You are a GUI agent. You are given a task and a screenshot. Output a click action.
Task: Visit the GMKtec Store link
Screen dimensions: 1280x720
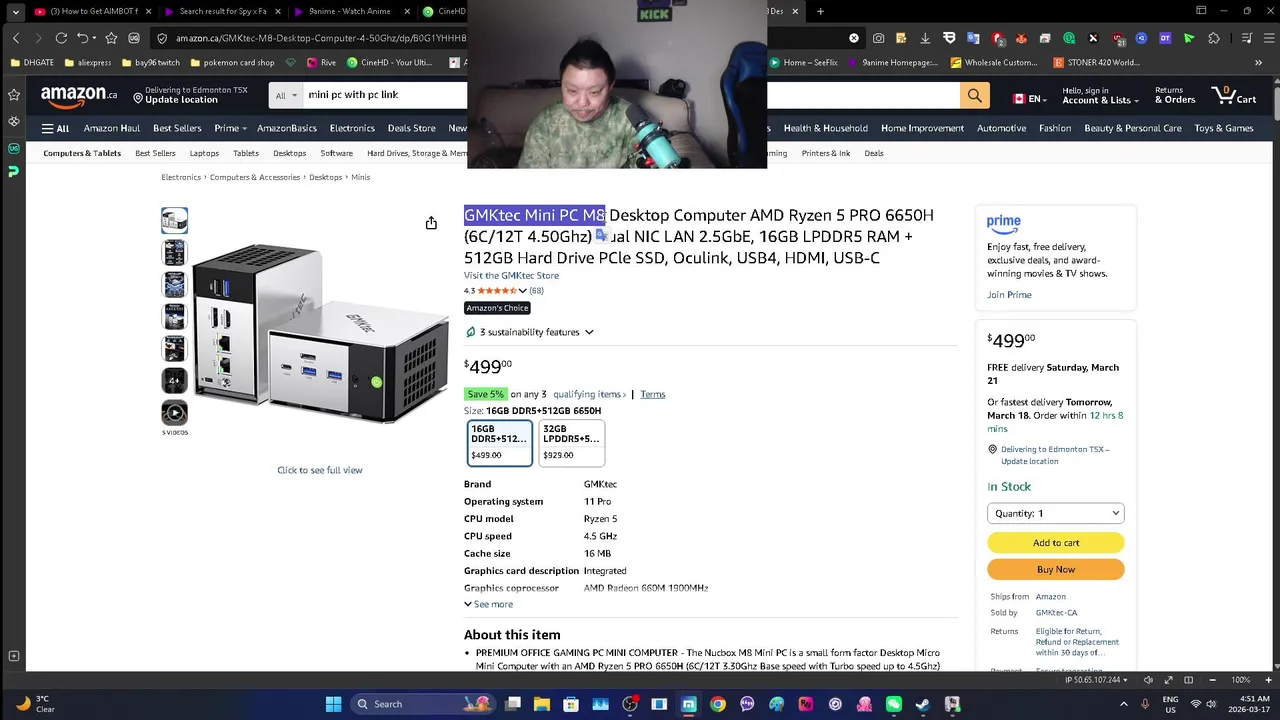[511, 276]
